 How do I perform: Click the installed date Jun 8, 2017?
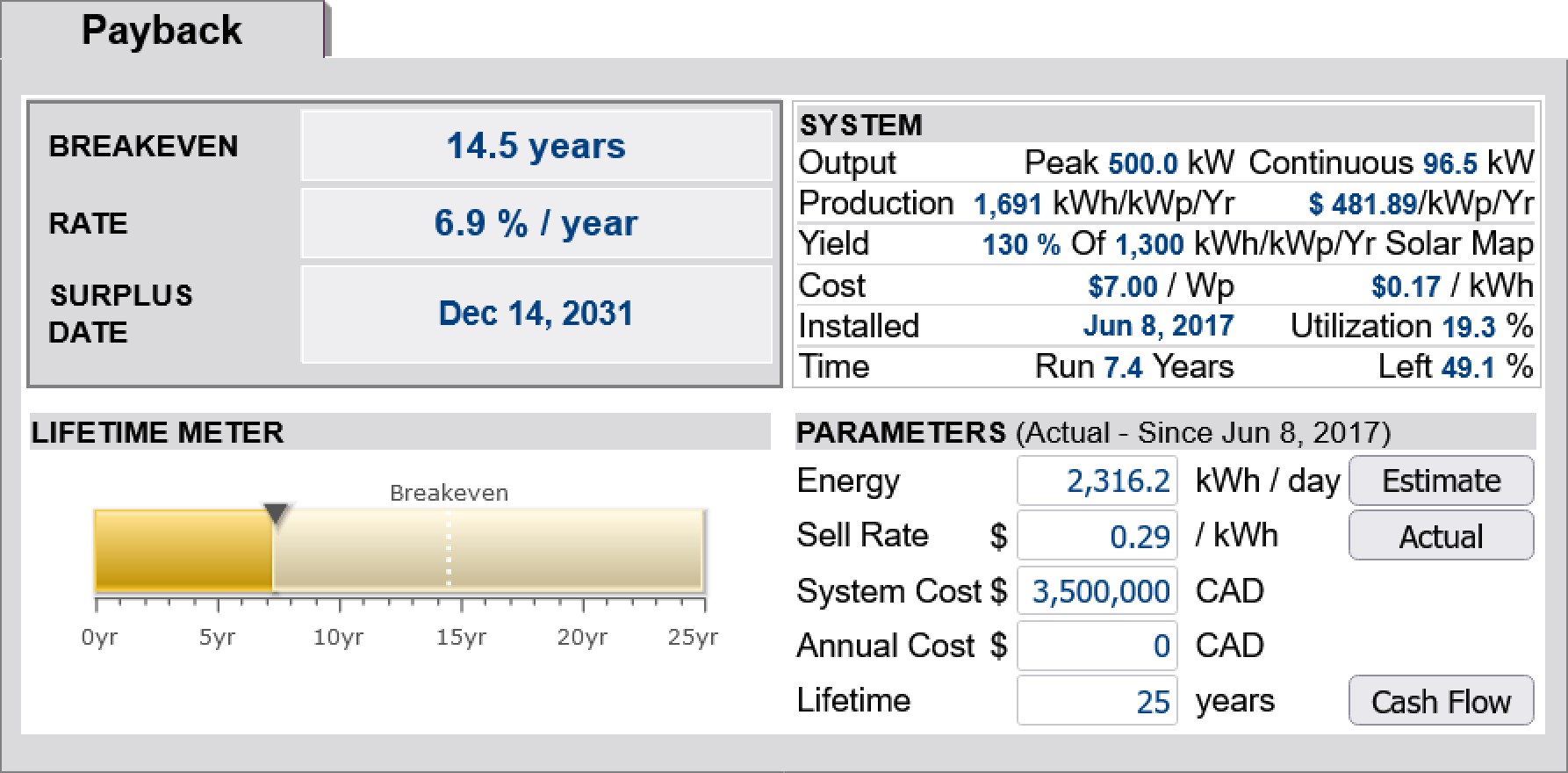[x=1158, y=326]
